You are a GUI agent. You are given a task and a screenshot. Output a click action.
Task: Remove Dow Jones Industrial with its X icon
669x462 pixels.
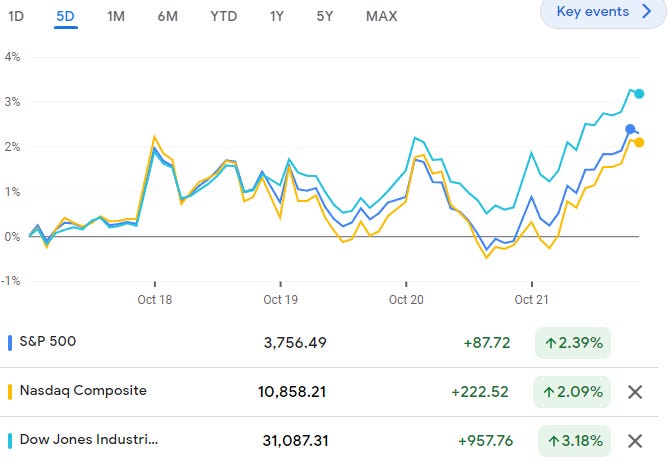635,441
